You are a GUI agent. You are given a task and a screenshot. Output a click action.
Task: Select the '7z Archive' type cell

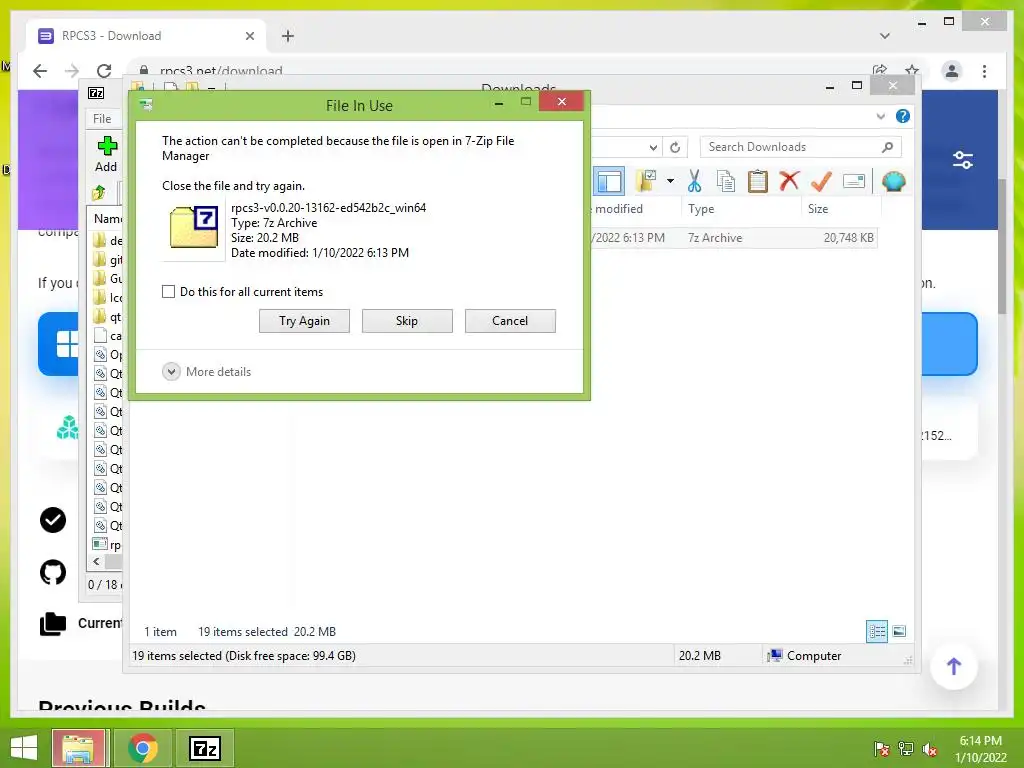(714, 238)
